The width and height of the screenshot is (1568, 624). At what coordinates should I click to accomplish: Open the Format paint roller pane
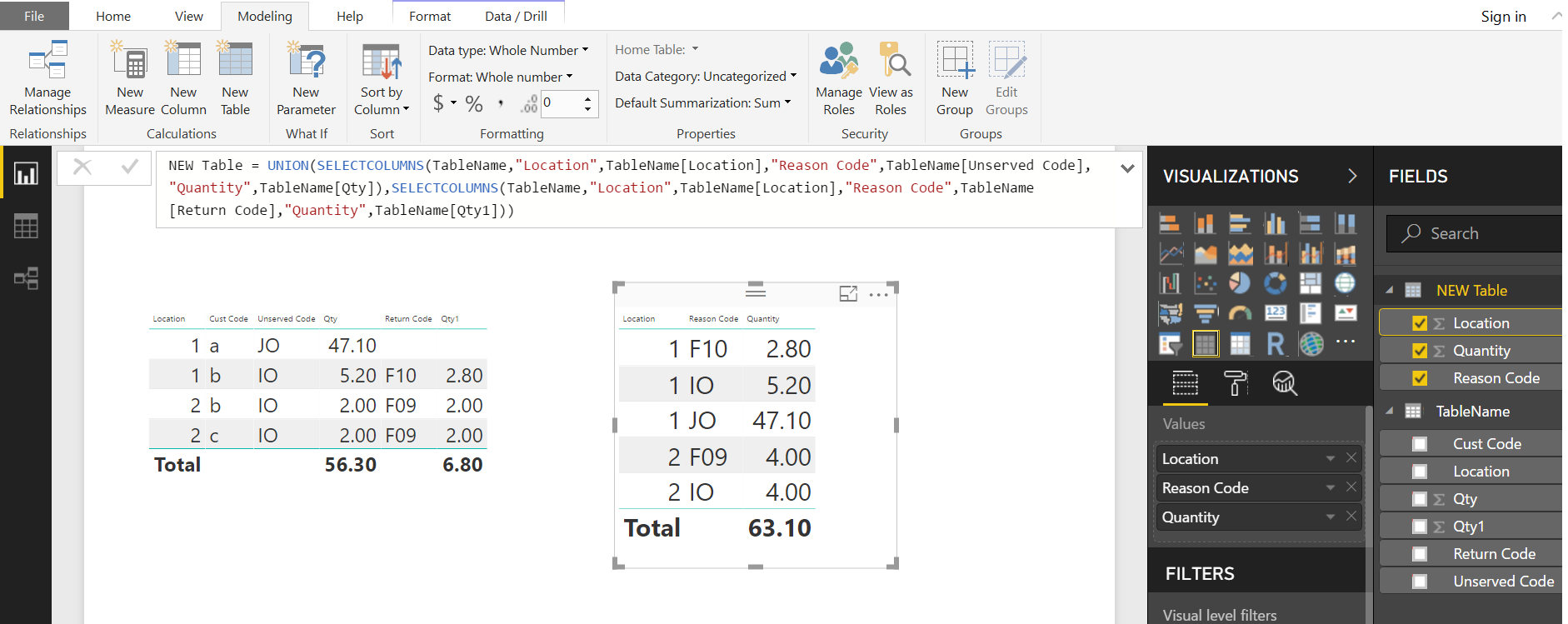1235,383
